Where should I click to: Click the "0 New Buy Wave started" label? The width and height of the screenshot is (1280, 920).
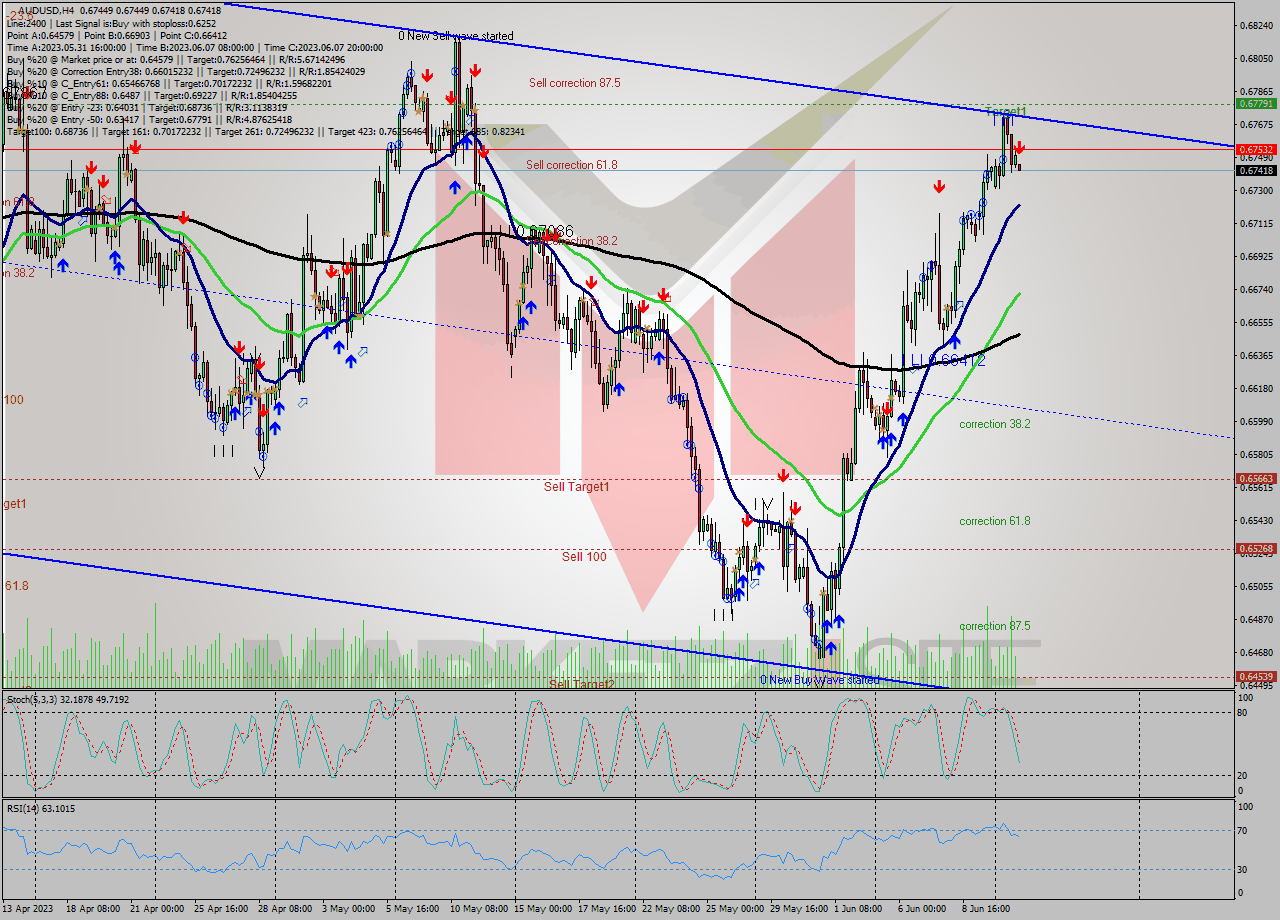click(821, 679)
